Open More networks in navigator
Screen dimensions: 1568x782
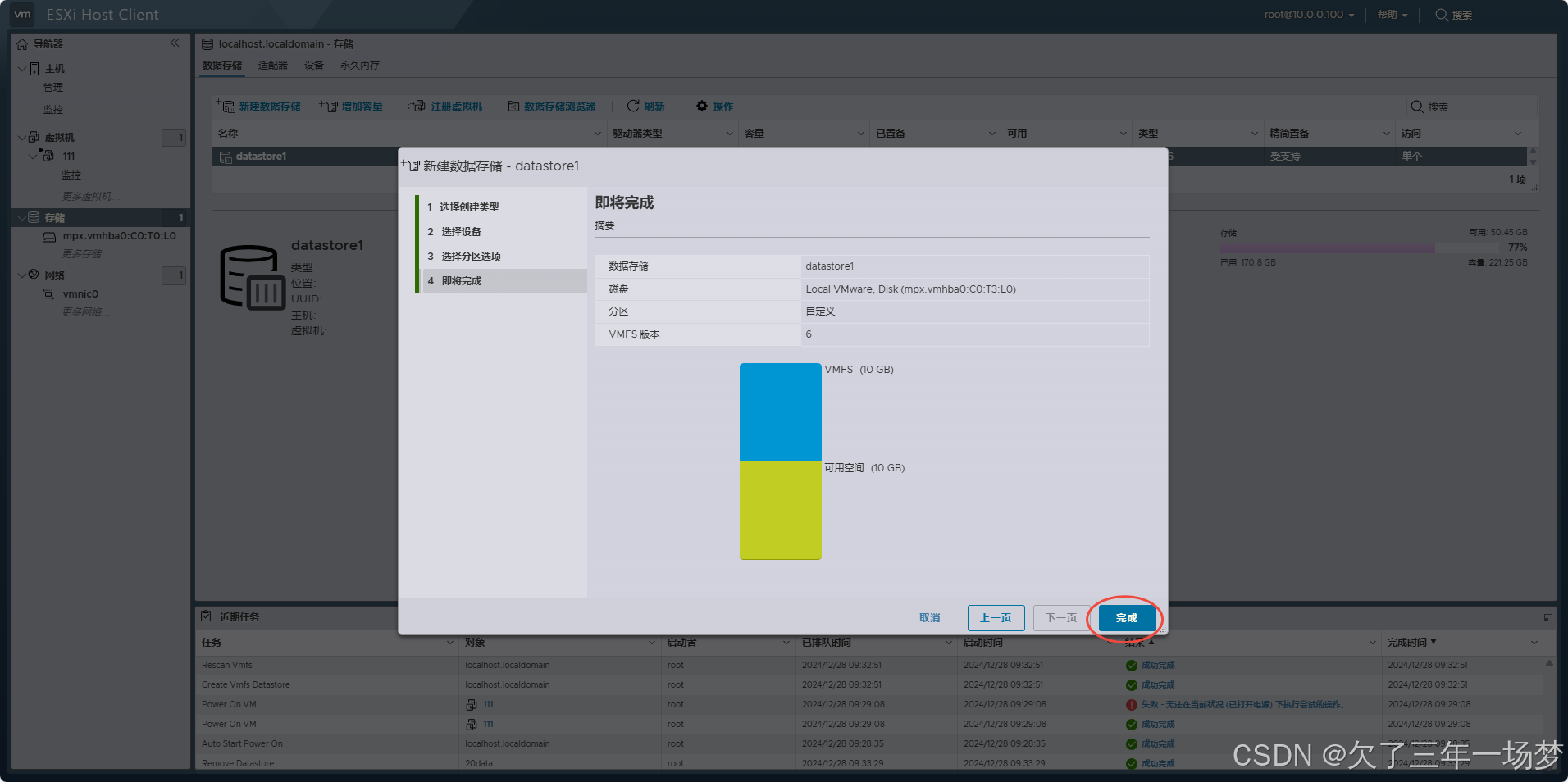[x=86, y=312]
